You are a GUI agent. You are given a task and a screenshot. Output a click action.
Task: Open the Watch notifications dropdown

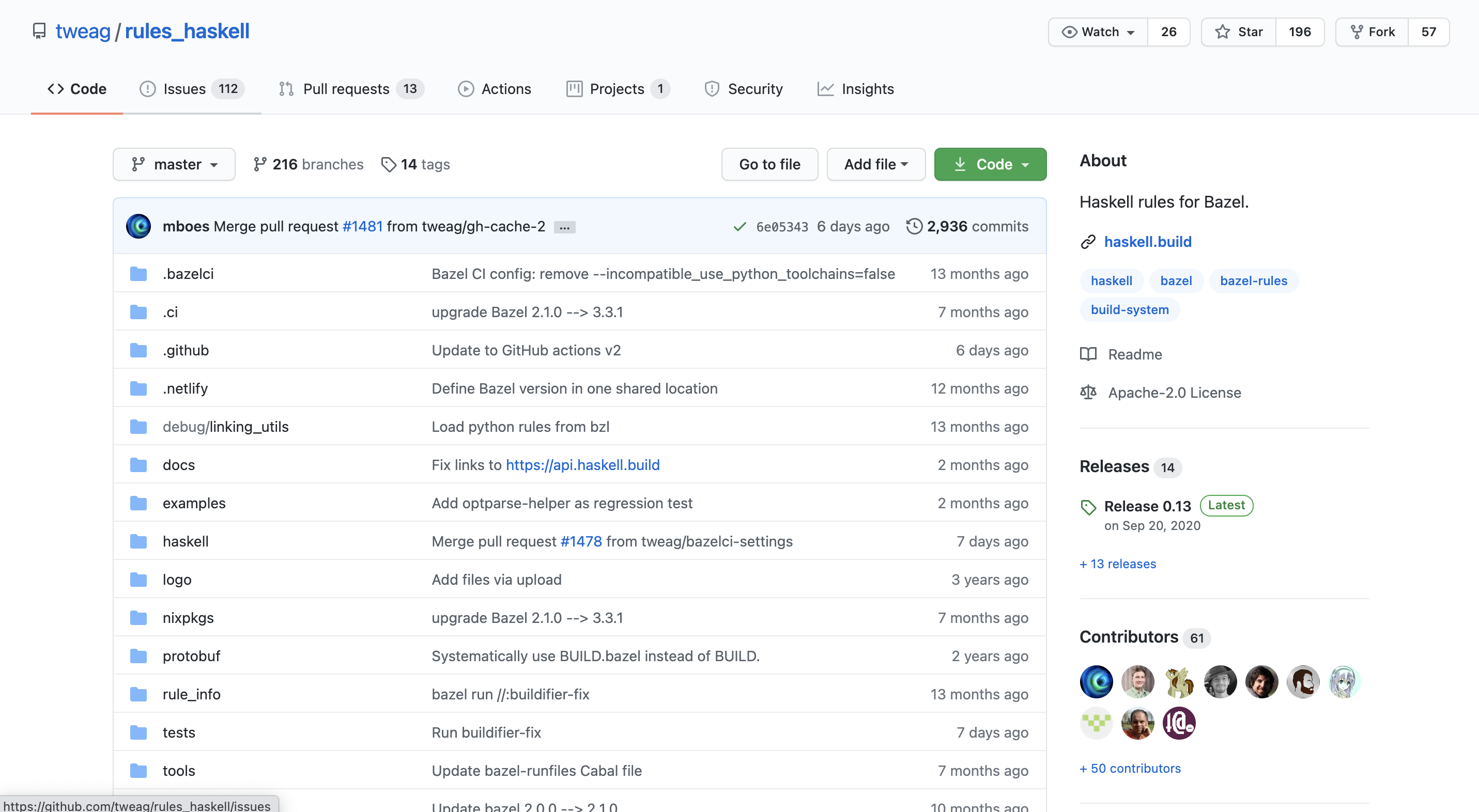[x=1098, y=32]
